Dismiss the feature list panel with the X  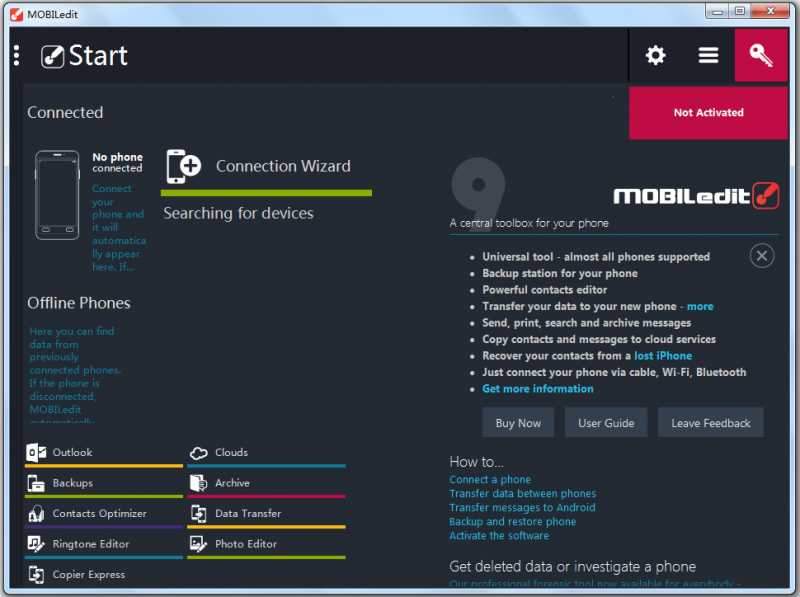761,255
